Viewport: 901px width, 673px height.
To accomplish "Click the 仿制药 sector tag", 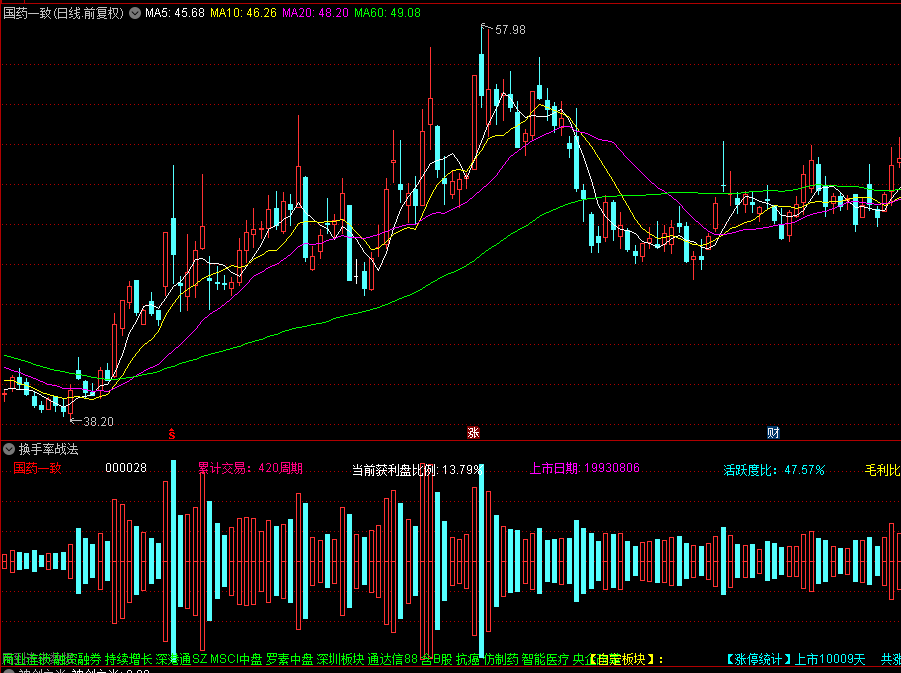I will [500, 659].
